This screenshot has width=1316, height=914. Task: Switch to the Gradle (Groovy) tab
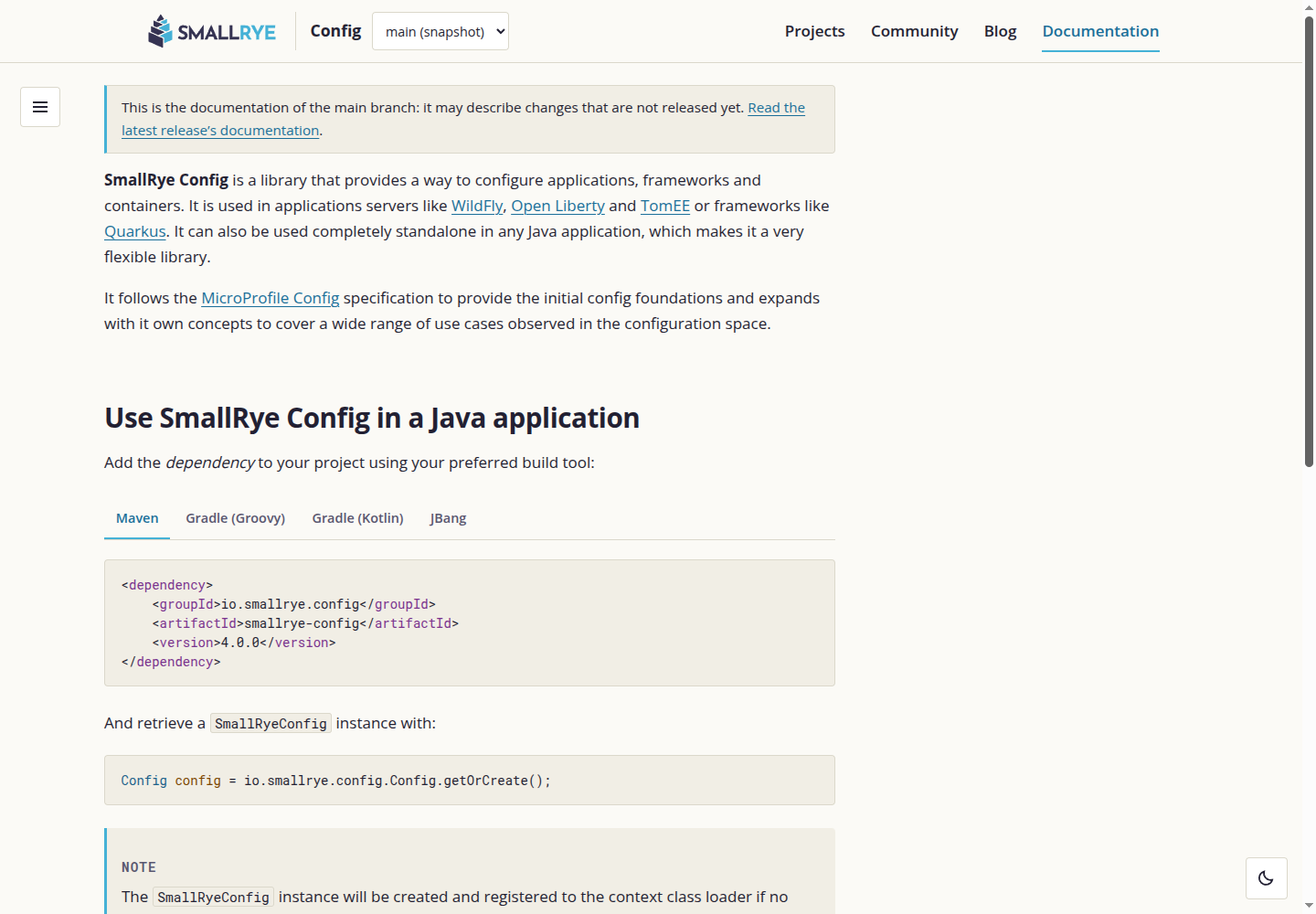[236, 518]
